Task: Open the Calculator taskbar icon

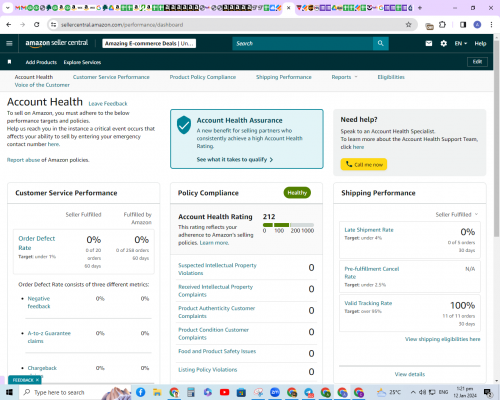Action: tap(191, 392)
